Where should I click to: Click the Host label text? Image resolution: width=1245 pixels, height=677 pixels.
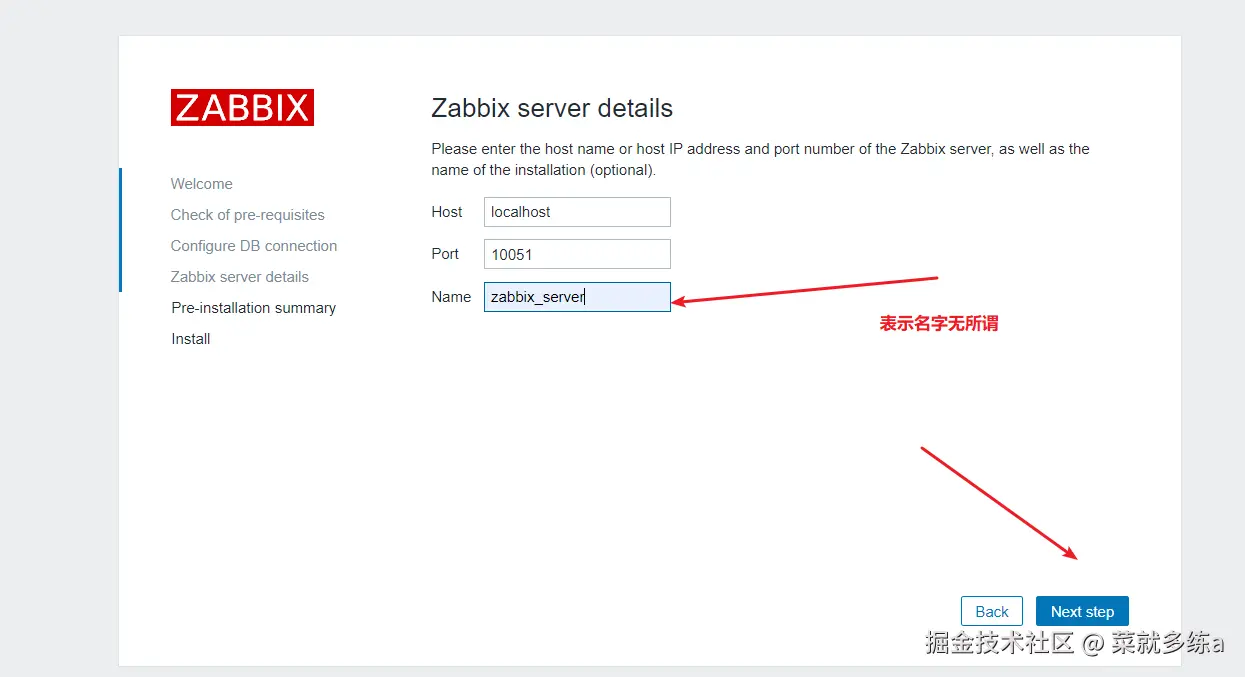(x=447, y=212)
